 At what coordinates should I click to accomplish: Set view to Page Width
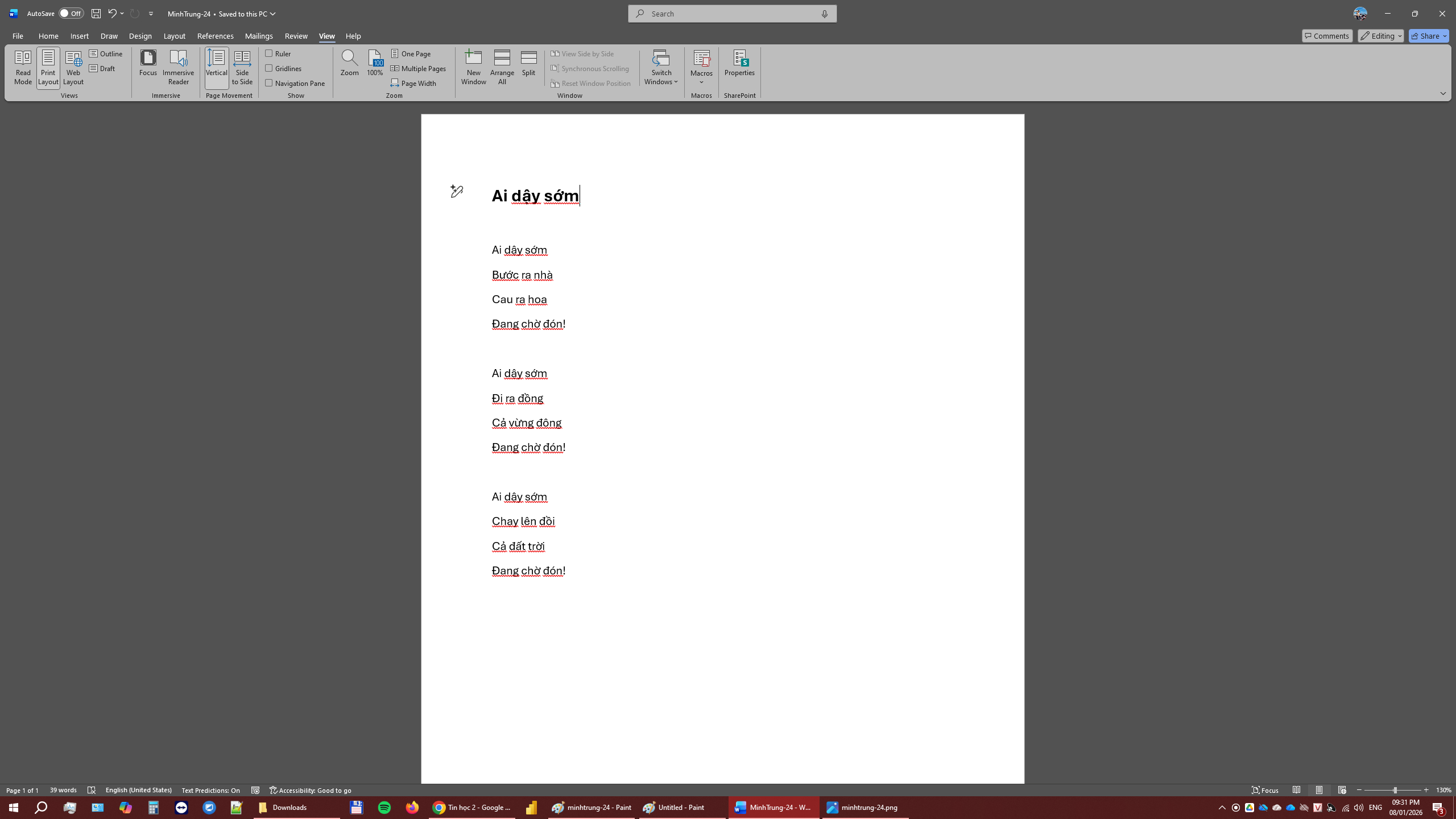(x=413, y=83)
